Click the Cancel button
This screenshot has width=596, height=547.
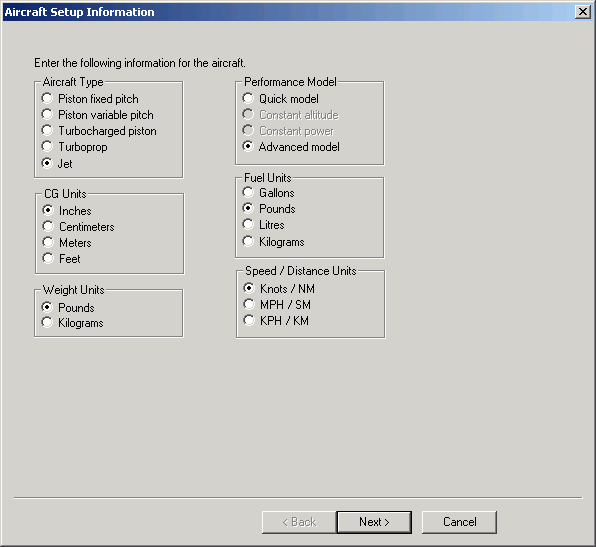459,522
